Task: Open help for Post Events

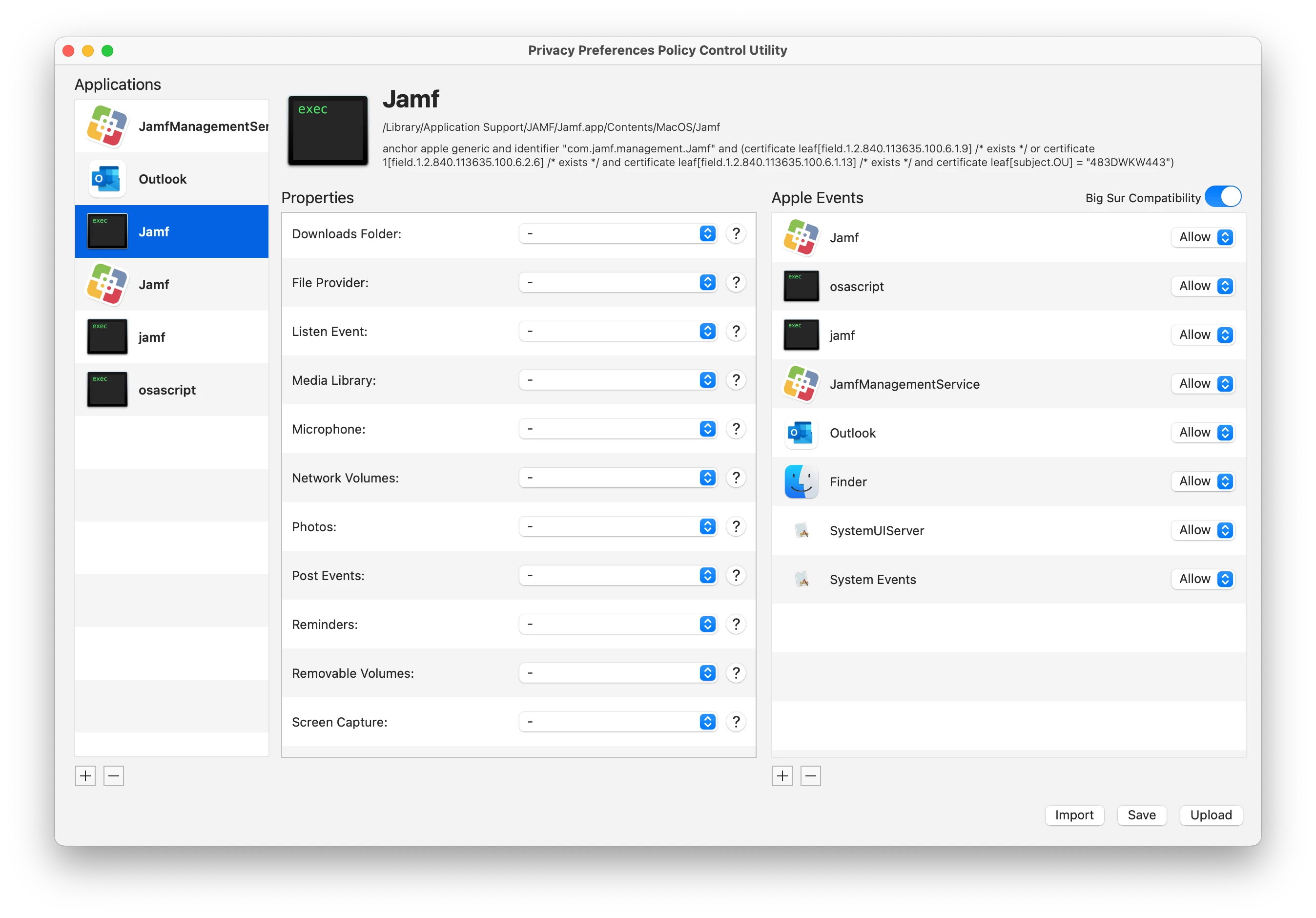Action: (x=736, y=575)
